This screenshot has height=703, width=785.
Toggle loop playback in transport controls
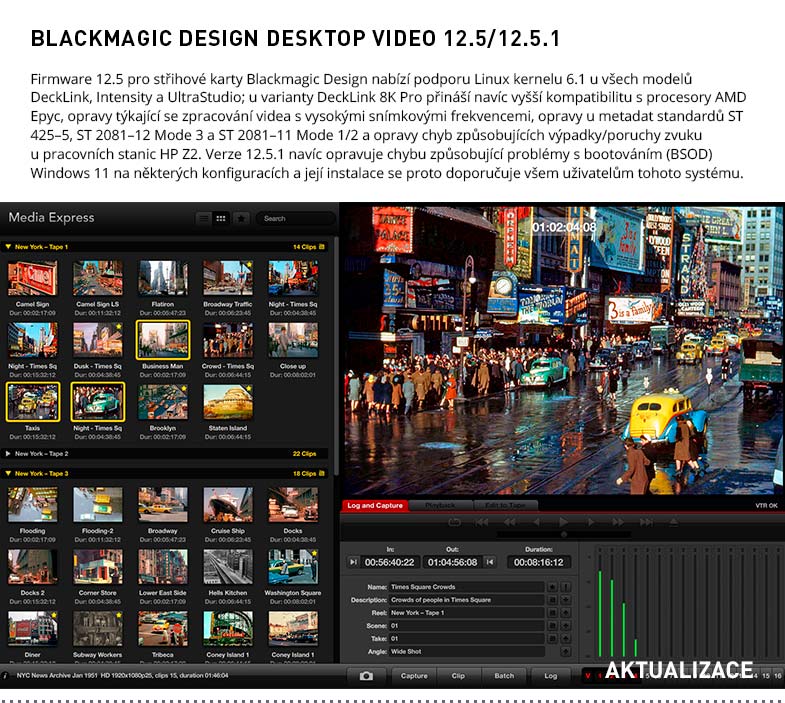point(454,522)
